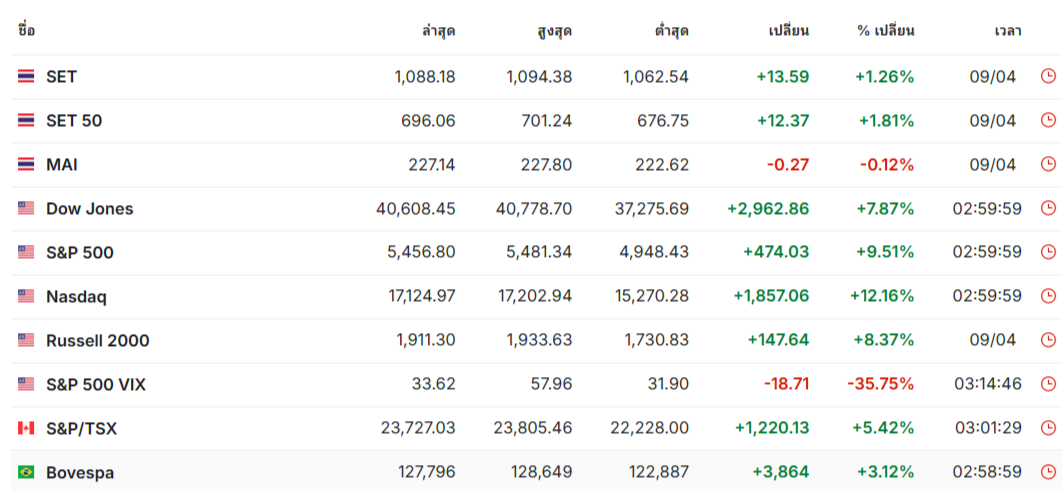This screenshot has height=491, width=1062.
Task: Click the clock icon in the SET row
Action: coord(1048,76)
